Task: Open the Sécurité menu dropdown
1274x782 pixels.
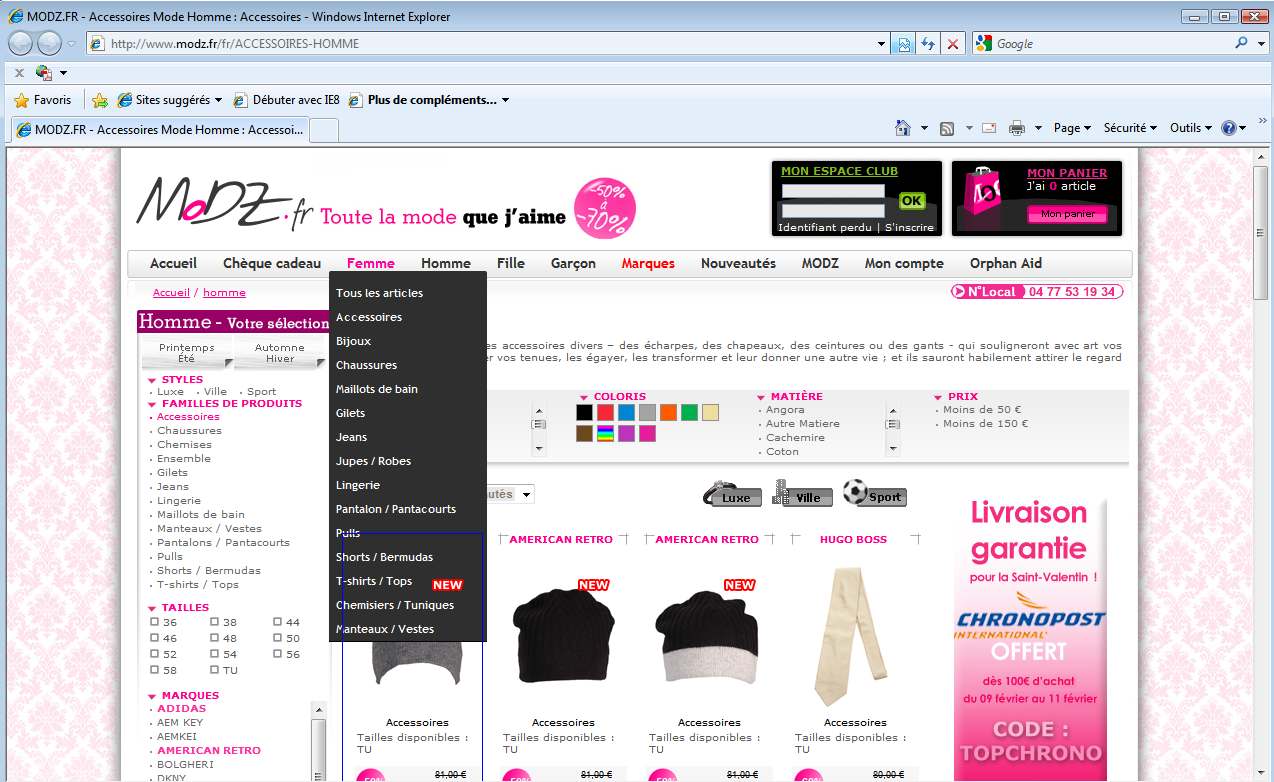Action: 1130,128
